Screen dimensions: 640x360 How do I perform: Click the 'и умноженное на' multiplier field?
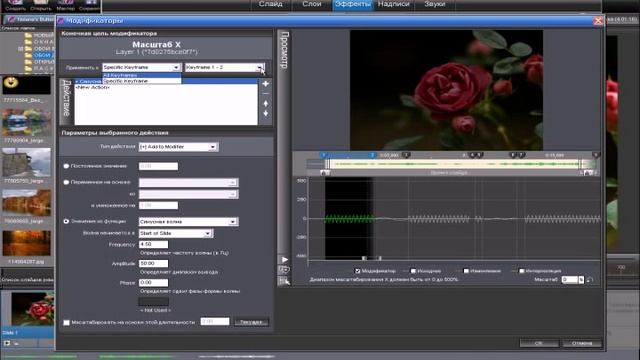(158, 205)
